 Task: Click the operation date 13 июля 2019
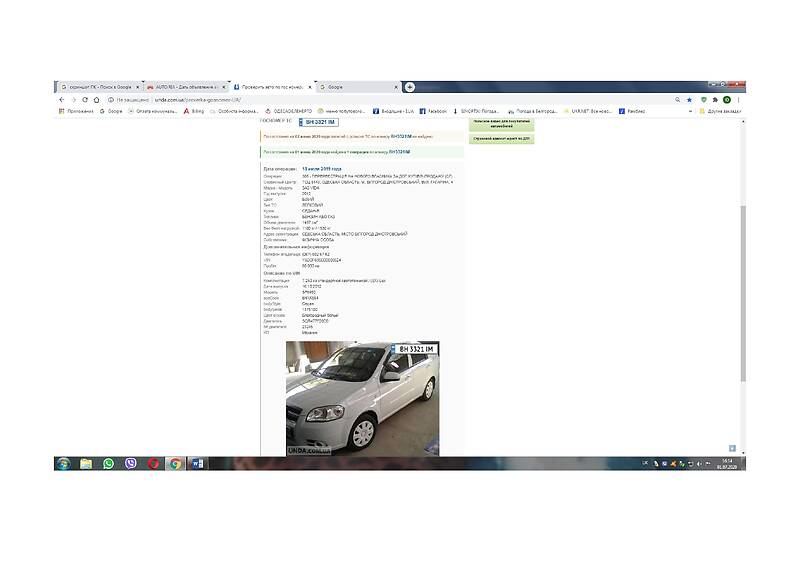coord(321,168)
